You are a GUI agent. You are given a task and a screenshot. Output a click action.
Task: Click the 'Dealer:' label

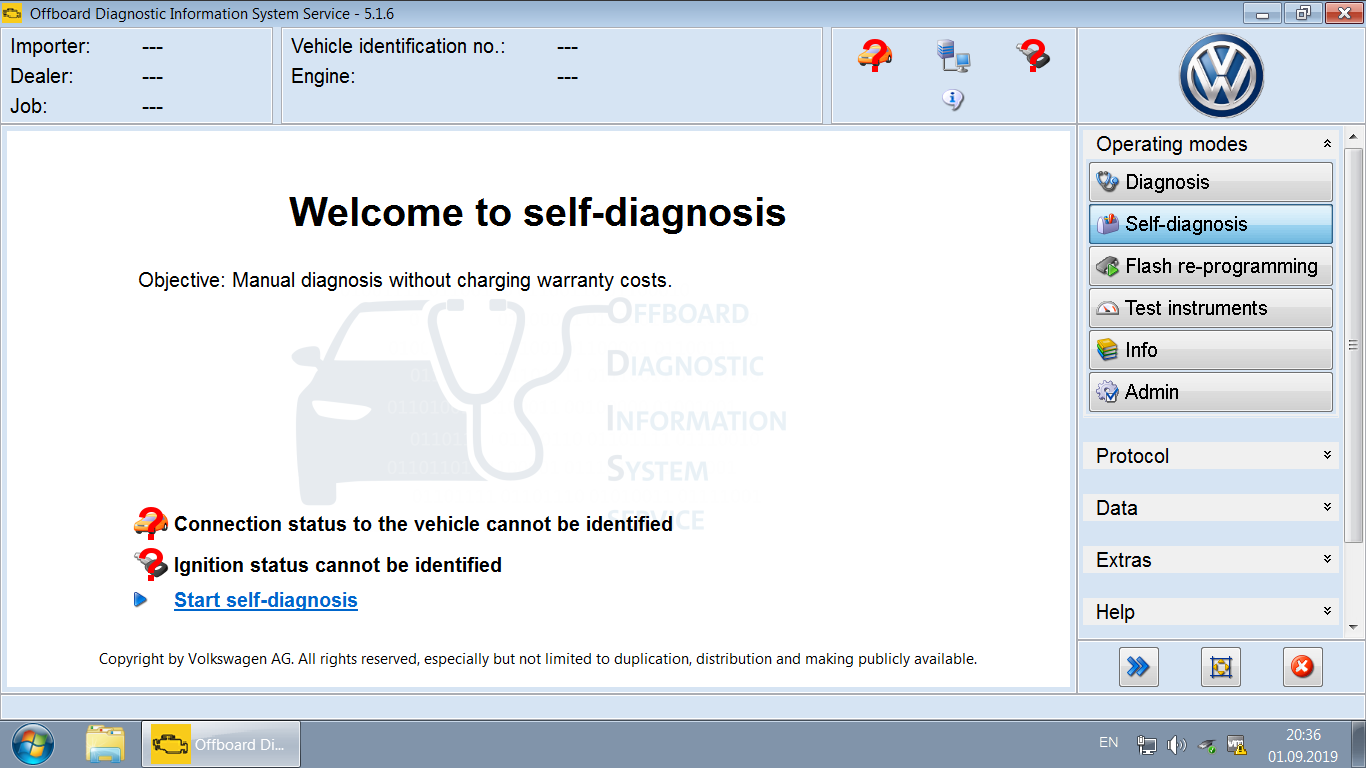[42, 76]
